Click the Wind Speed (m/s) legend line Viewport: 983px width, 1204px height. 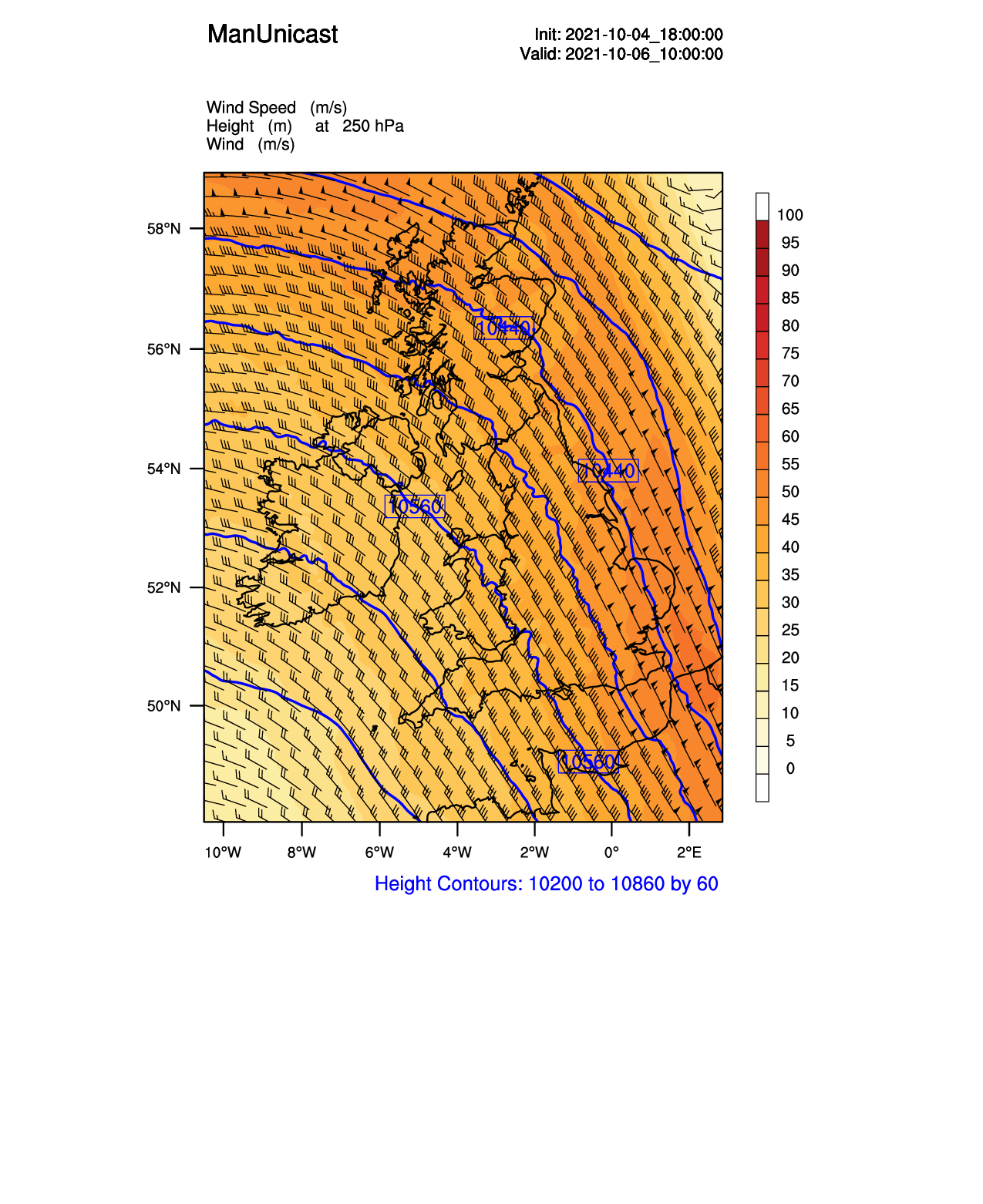[x=277, y=108]
